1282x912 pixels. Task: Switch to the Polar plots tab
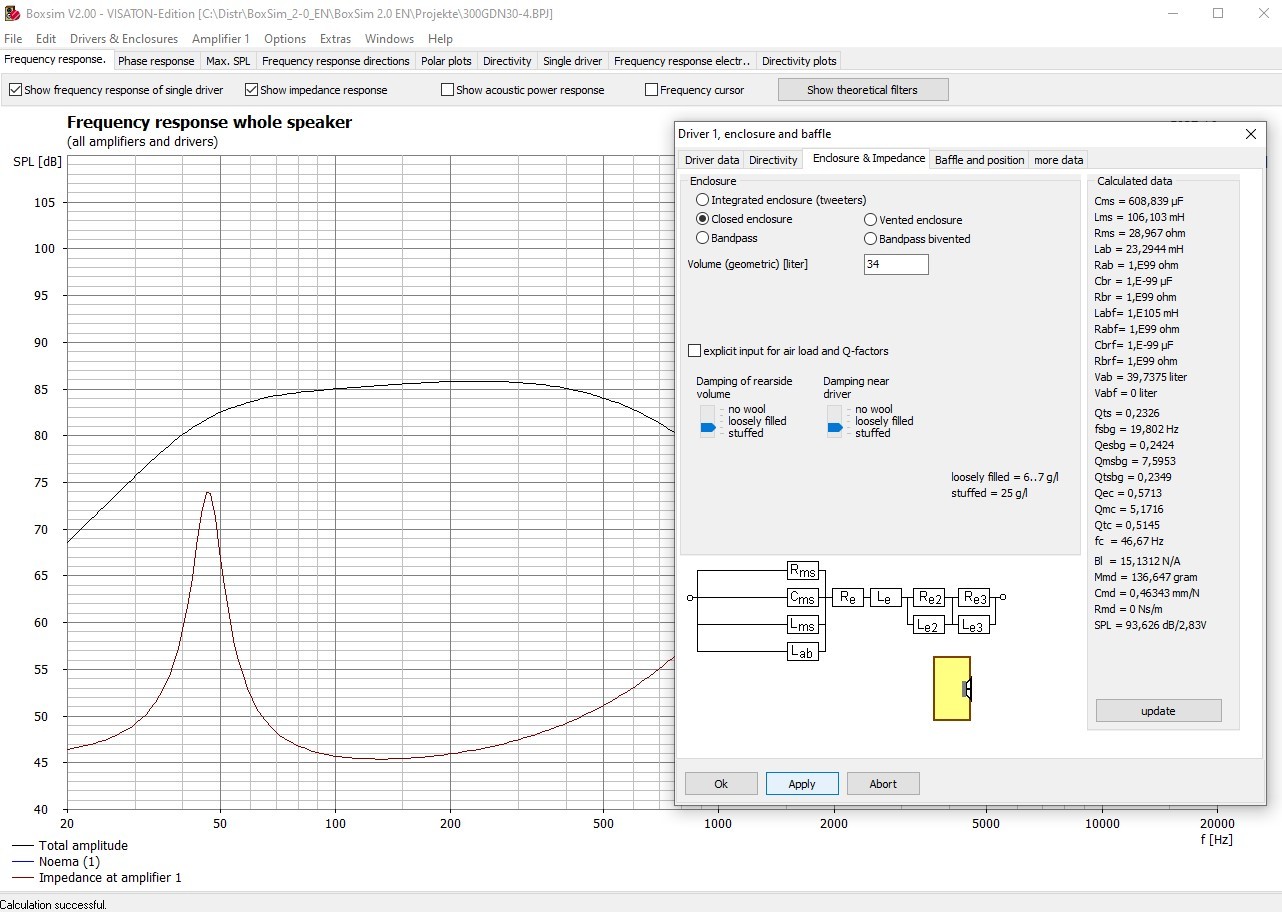[x=446, y=61]
